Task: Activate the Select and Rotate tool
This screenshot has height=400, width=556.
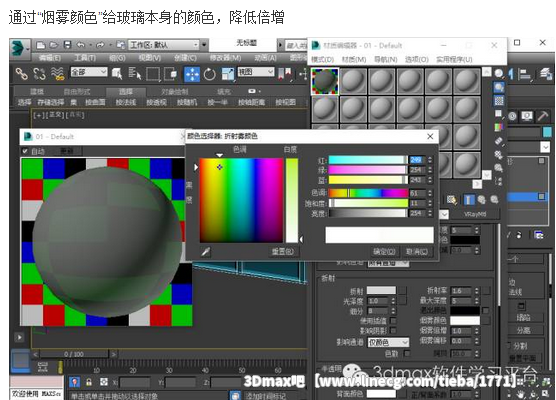Action: (210, 74)
